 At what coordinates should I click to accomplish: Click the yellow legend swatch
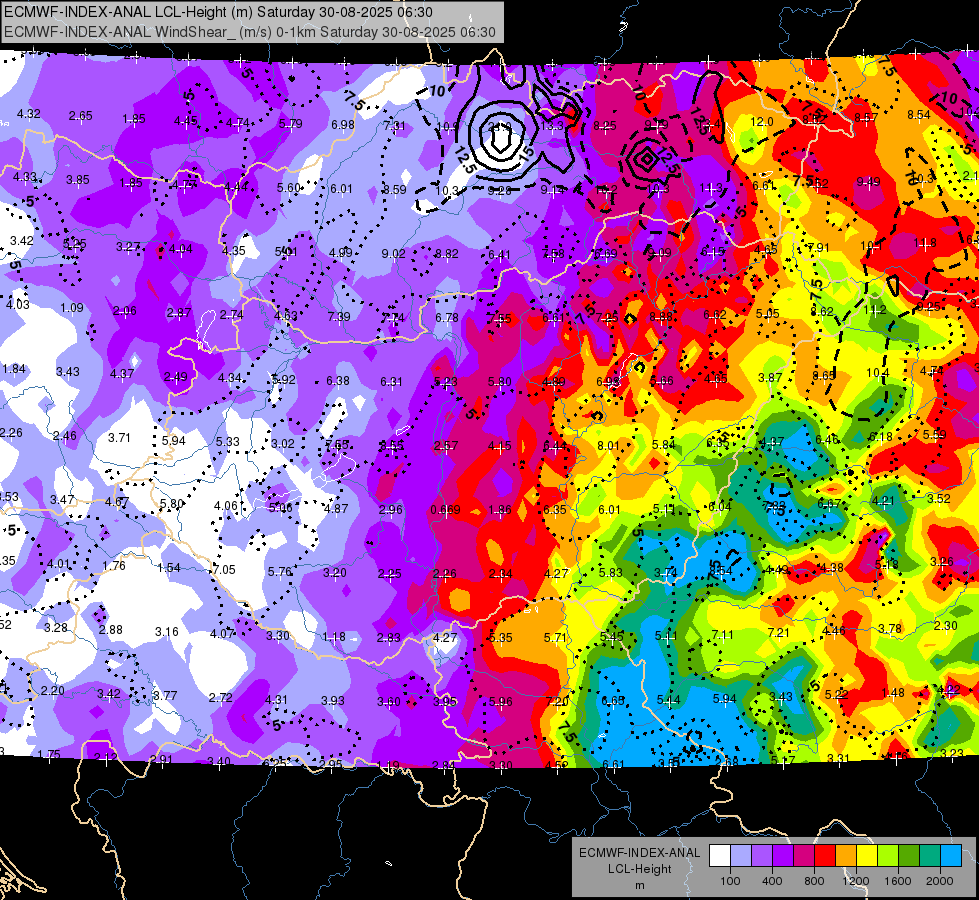click(x=867, y=856)
